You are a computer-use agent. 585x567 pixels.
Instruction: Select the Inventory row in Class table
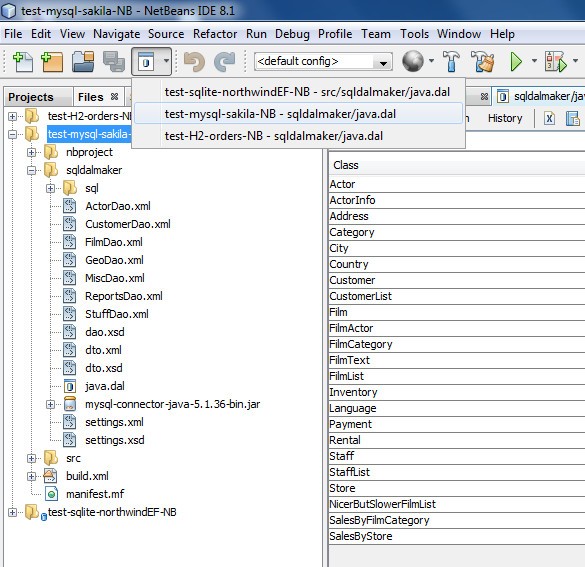(x=457, y=392)
